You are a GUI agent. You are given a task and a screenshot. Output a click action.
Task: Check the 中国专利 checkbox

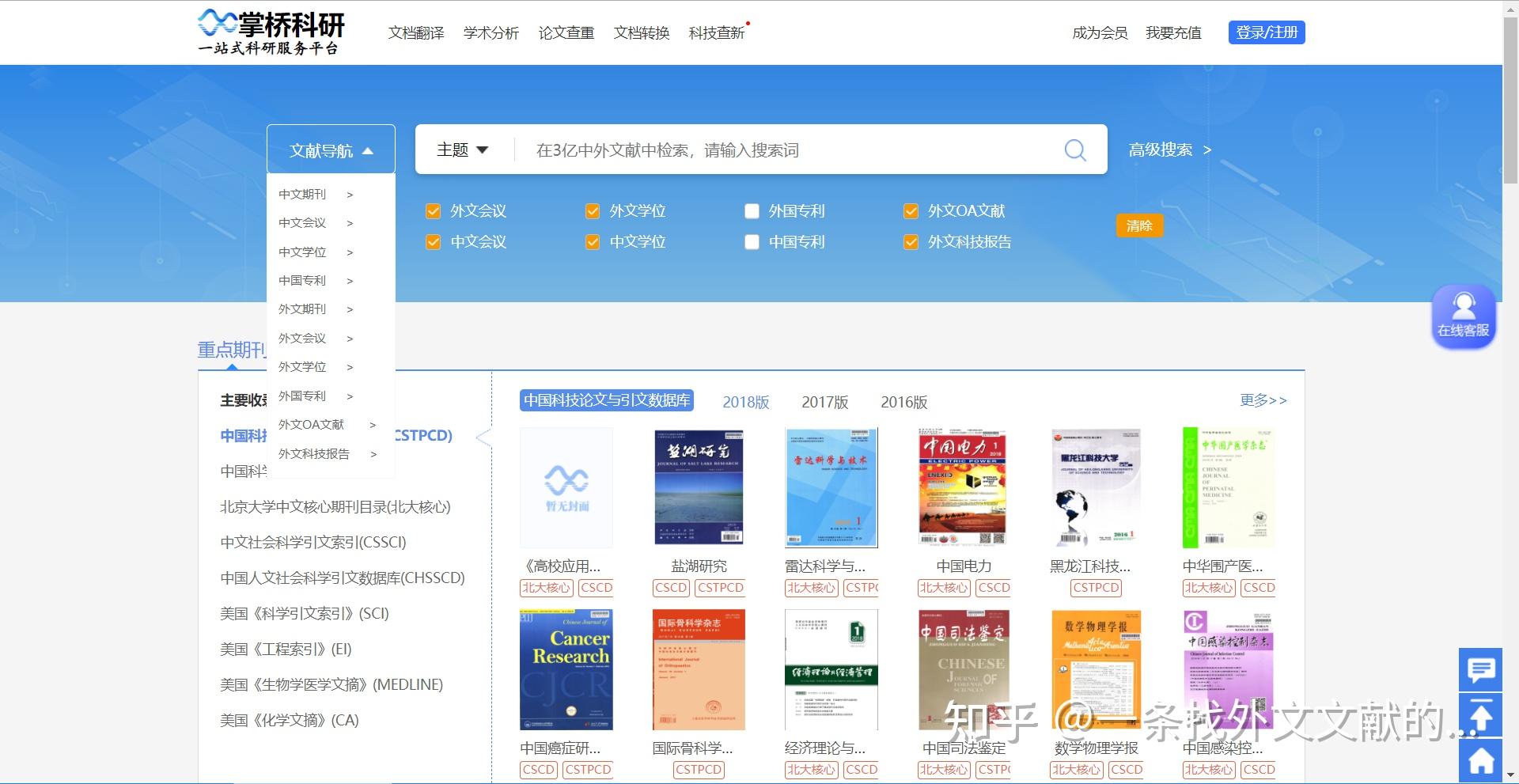(x=752, y=241)
